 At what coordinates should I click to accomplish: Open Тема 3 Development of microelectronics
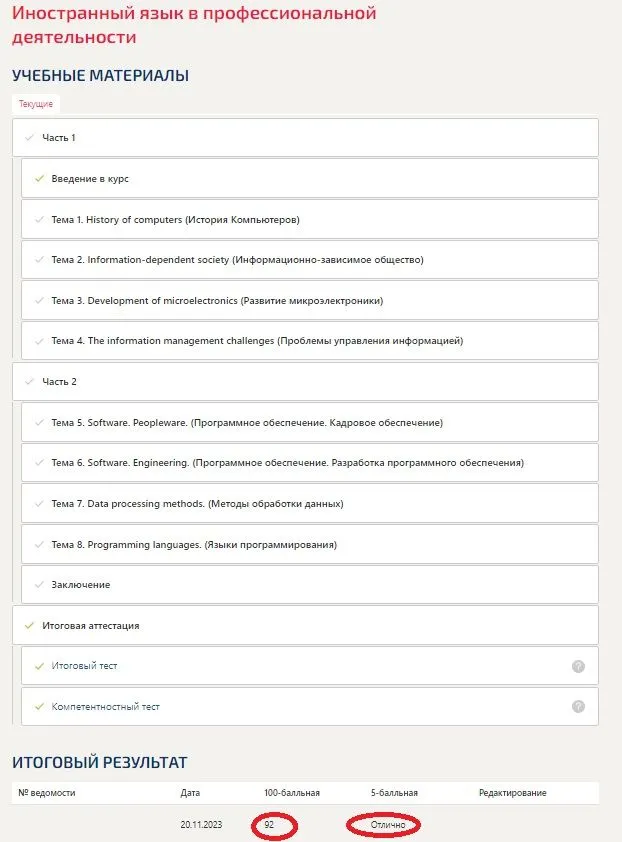point(217,301)
